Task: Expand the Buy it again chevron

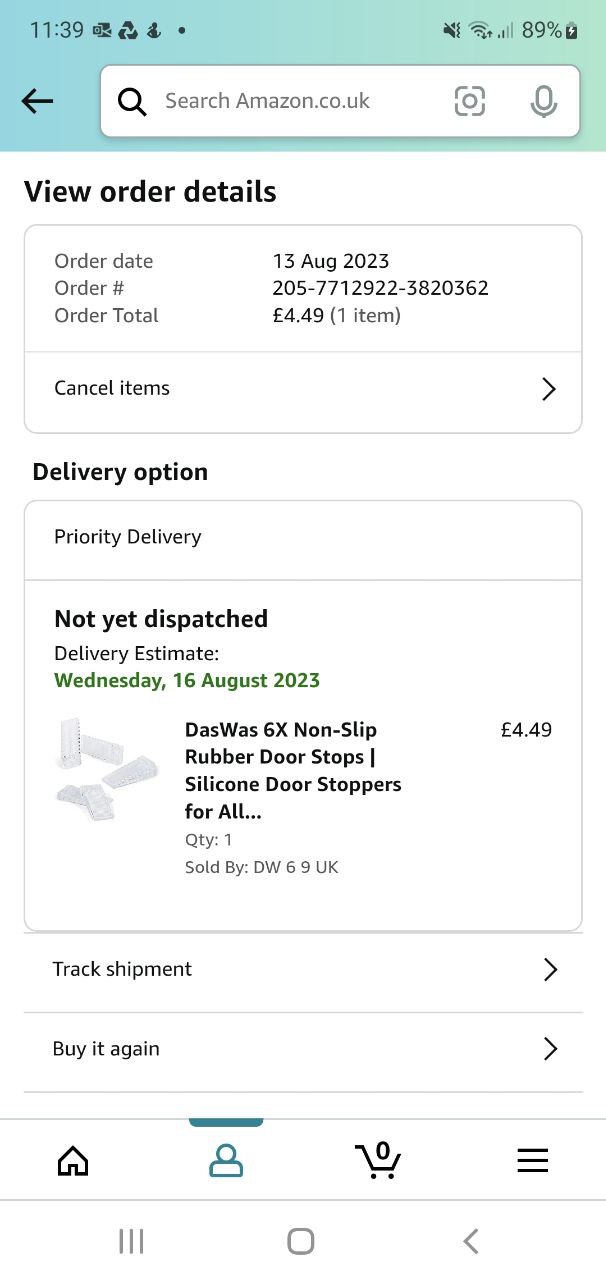Action: [x=549, y=1049]
